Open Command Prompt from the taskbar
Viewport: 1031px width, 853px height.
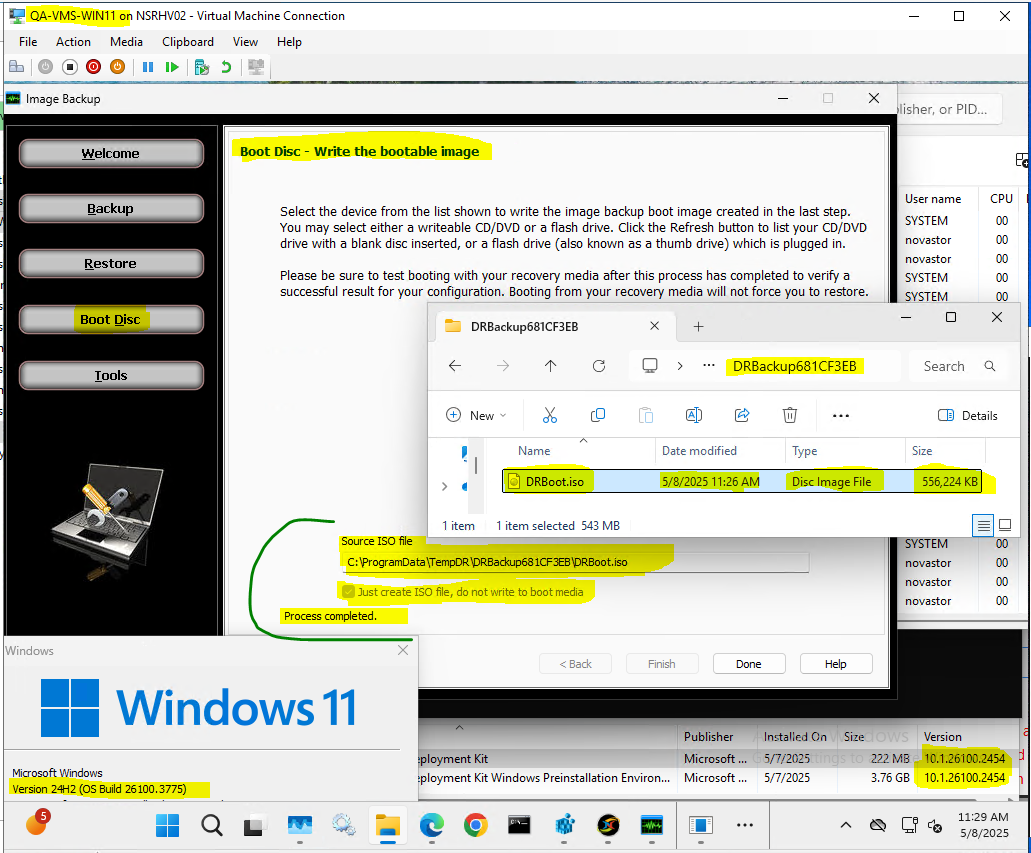[x=519, y=825]
